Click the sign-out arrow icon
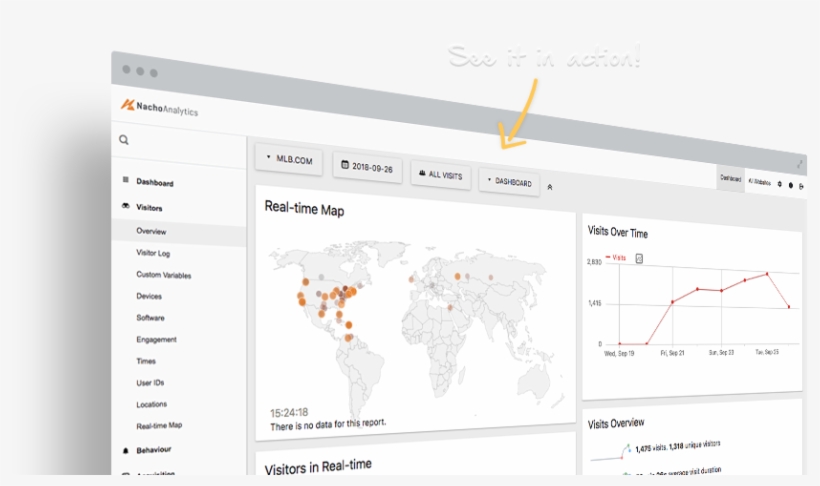 coord(801,186)
